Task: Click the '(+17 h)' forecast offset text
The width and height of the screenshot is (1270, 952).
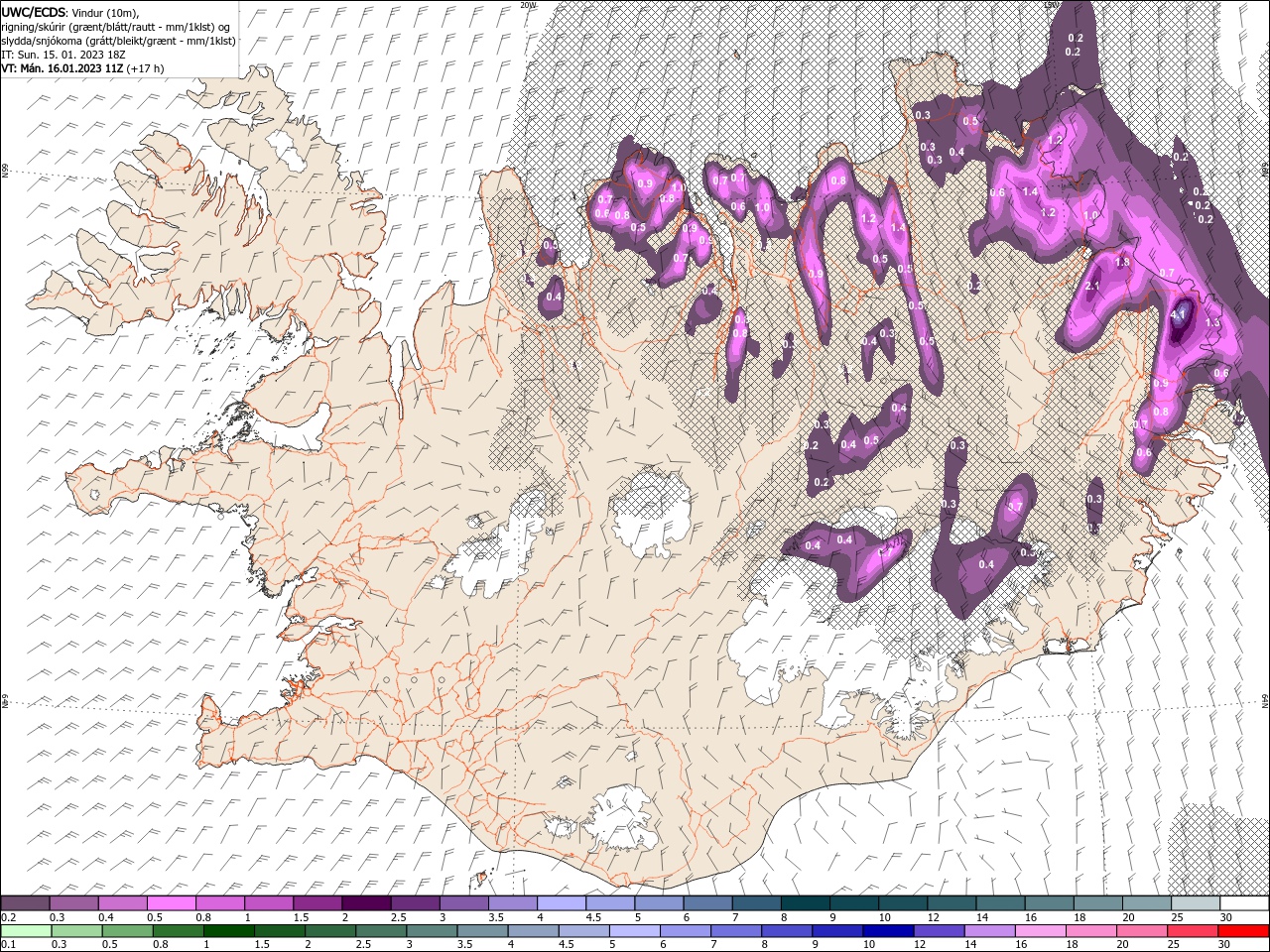Action: pos(146,68)
